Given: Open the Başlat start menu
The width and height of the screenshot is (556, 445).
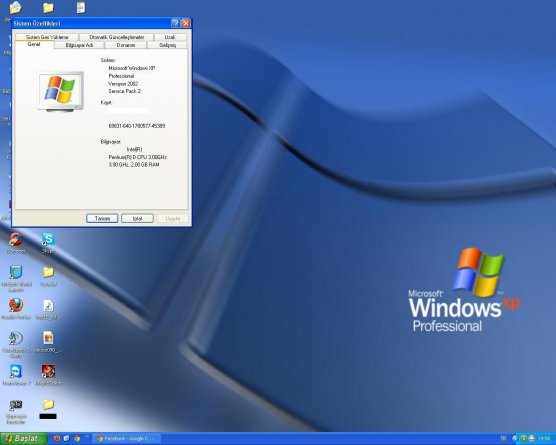Looking at the screenshot, I should click(23, 439).
